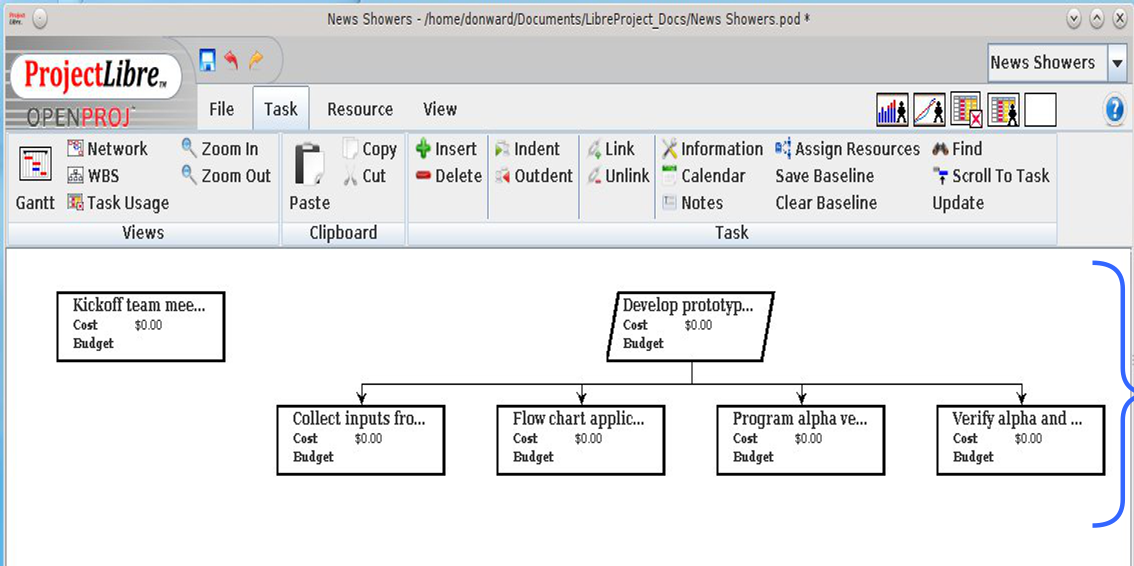This screenshot has height=566, width=1134.
Task: Switch to Network view
Action: 107,149
